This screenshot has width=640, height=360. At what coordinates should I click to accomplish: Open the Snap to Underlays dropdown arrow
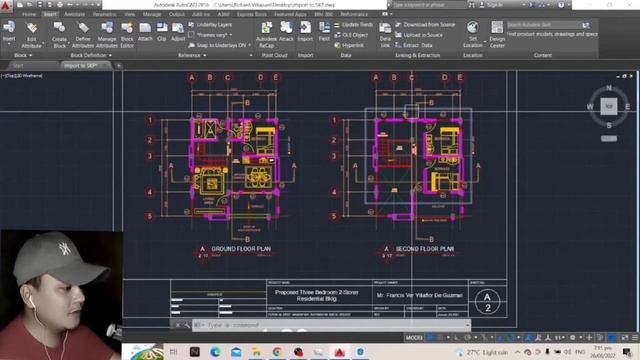249,45
